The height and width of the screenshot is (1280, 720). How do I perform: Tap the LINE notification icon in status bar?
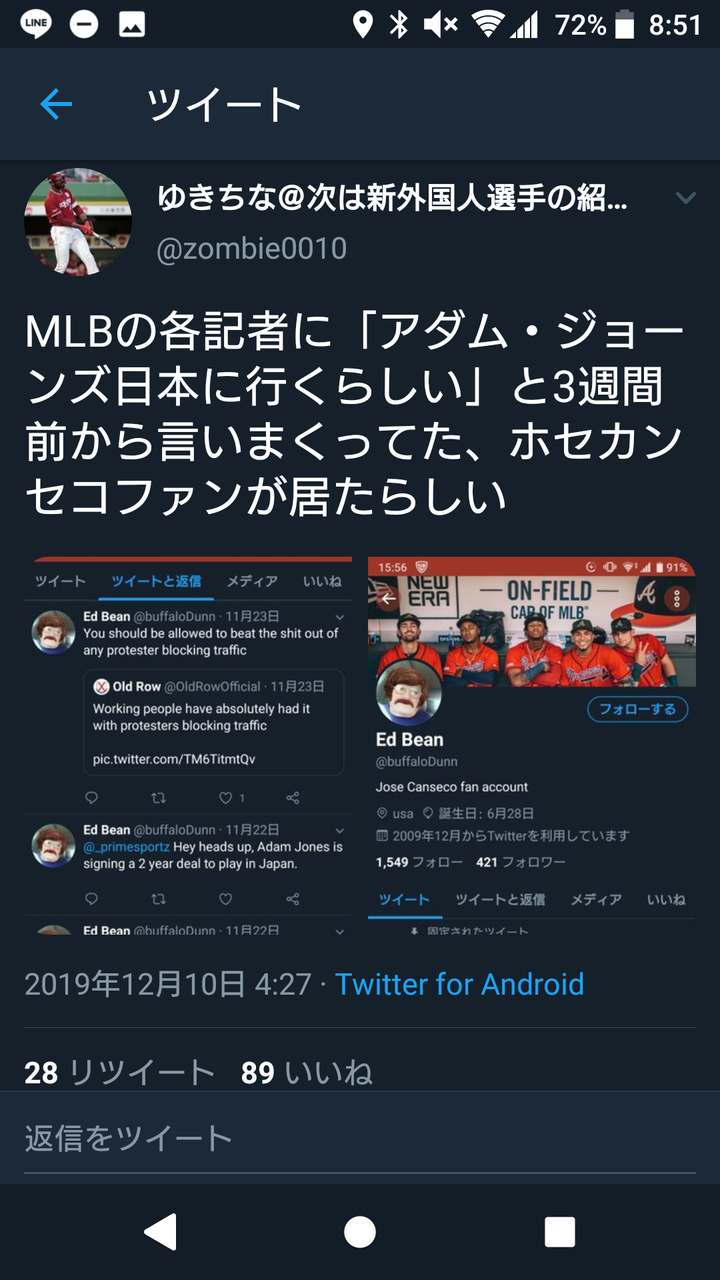36,24
